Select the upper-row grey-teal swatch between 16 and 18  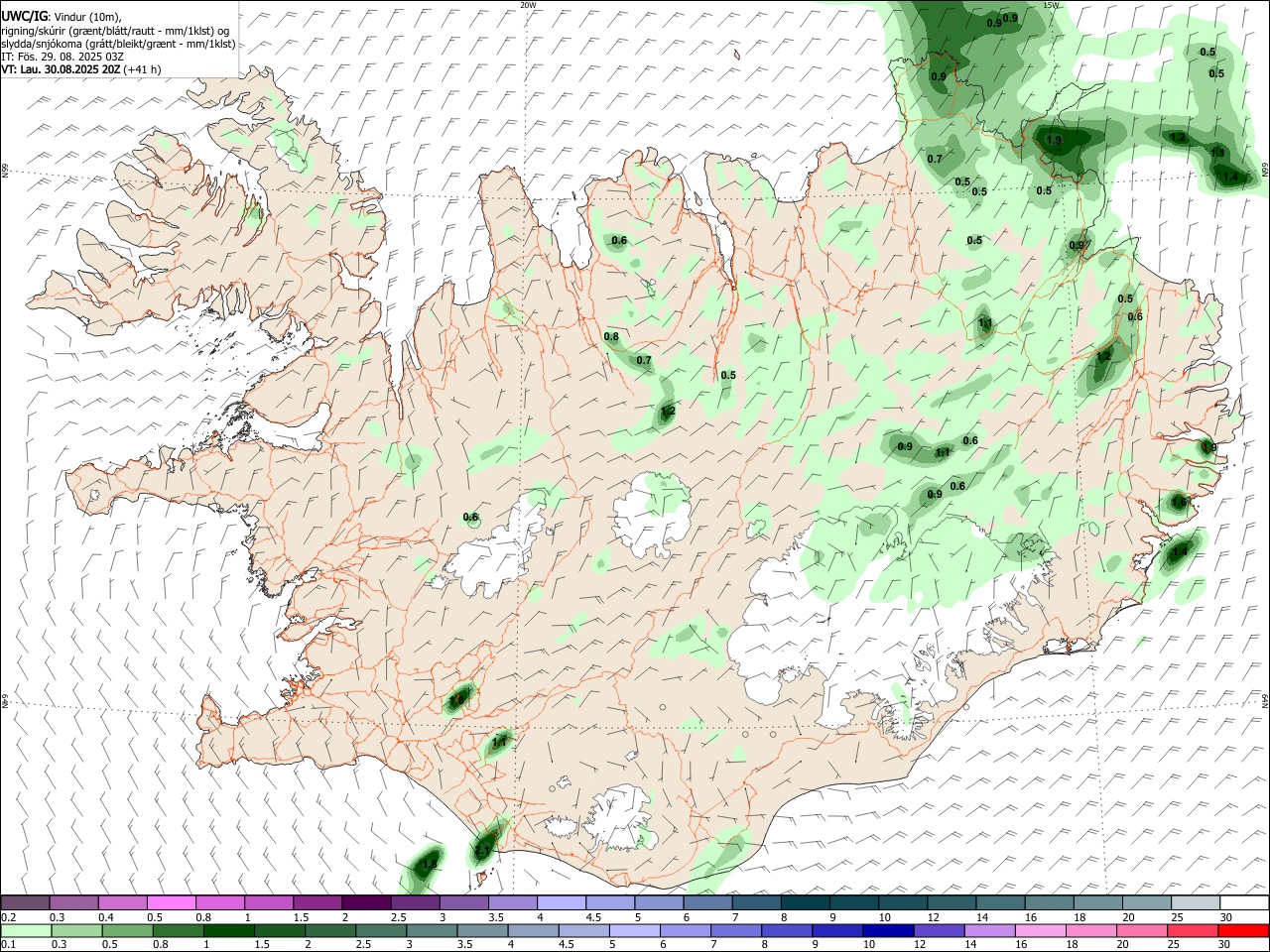click(1050, 903)
